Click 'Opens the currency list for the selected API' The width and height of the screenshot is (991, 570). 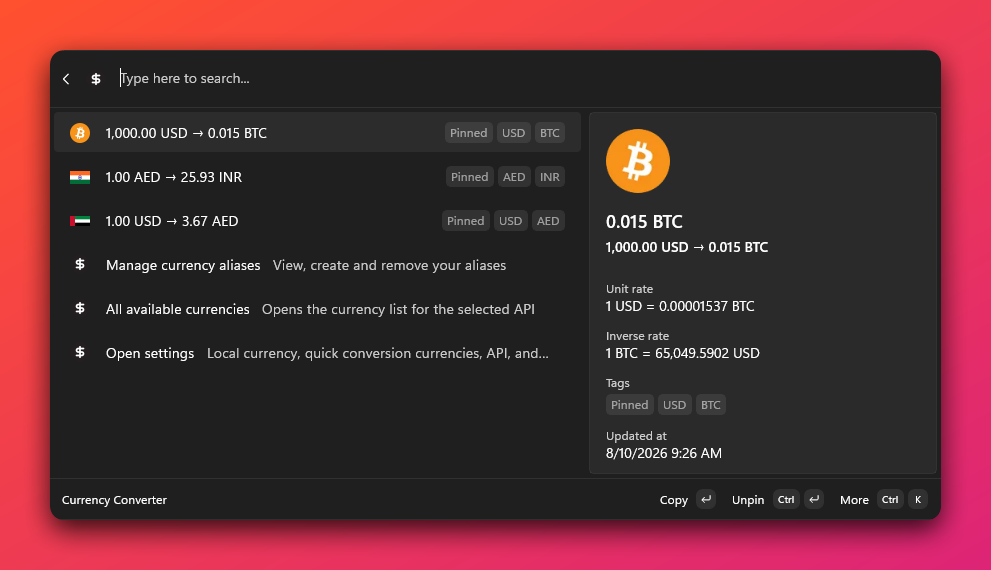click(398, 309)
